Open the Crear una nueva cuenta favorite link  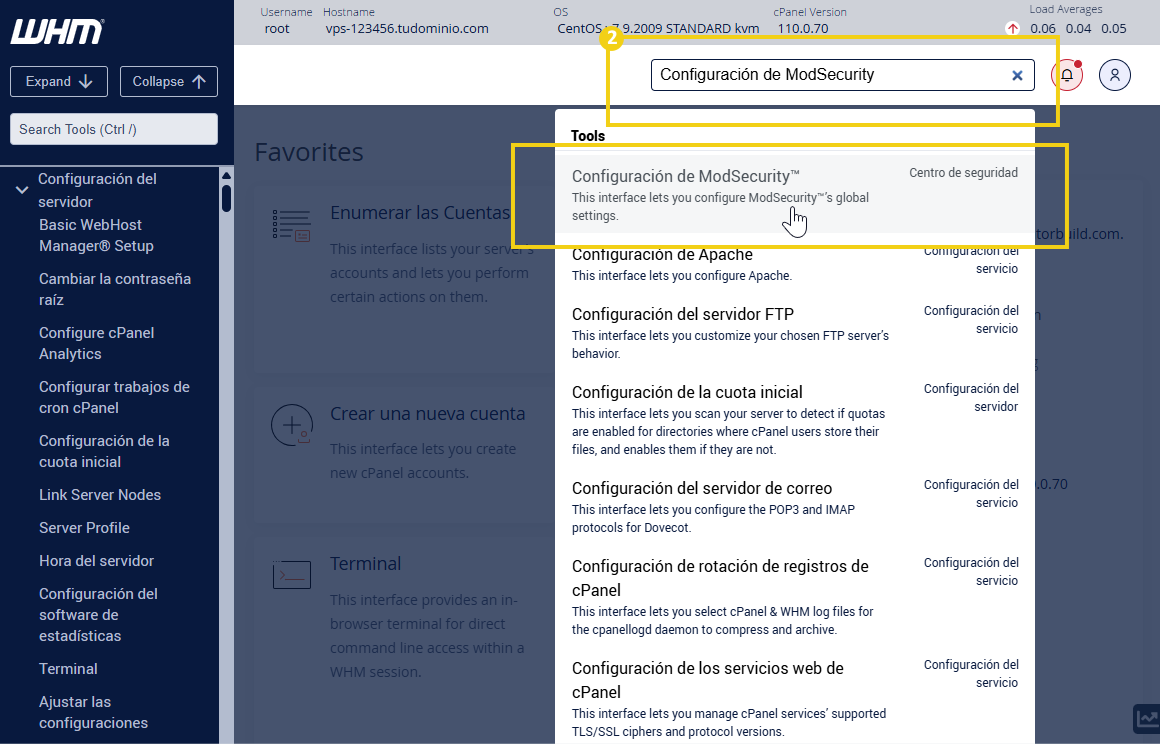(428, 413)
